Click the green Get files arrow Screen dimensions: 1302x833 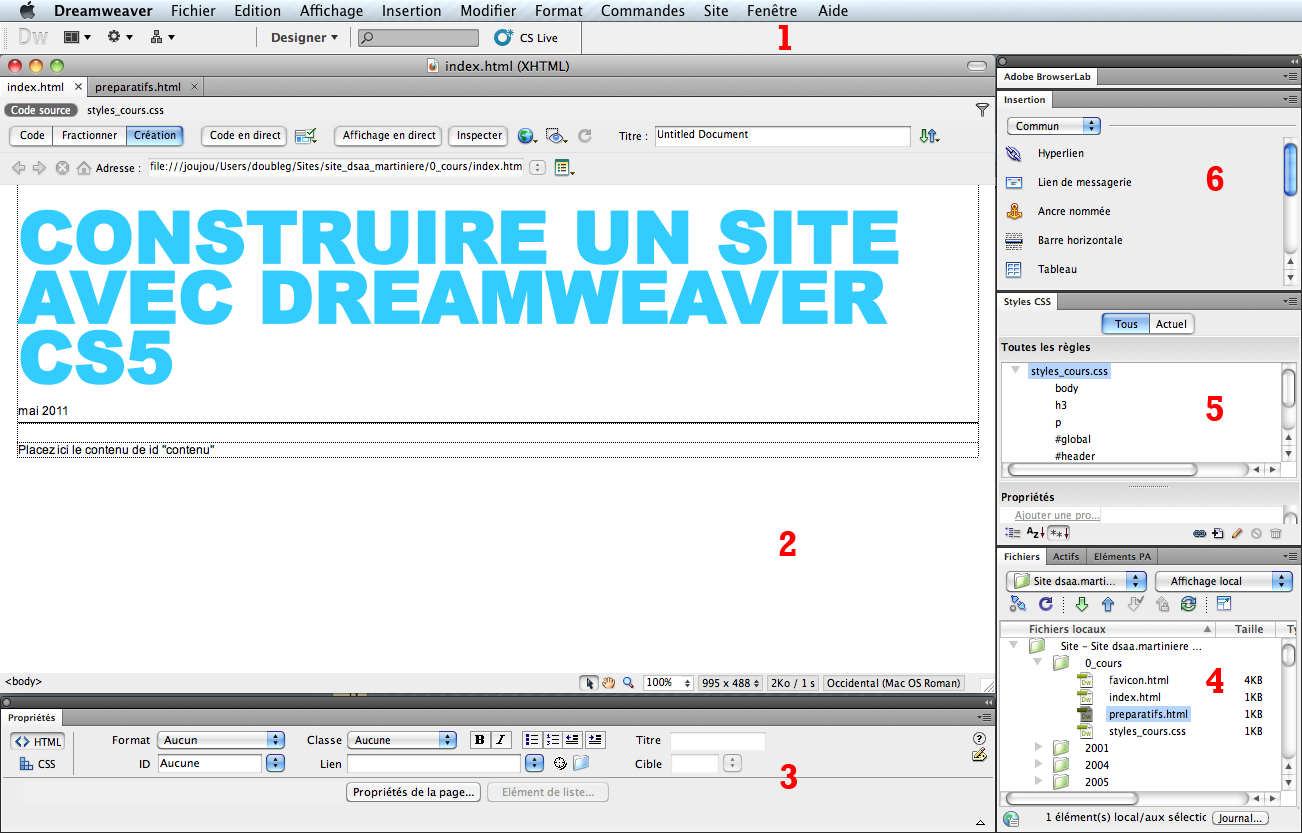pos(1081,604)
